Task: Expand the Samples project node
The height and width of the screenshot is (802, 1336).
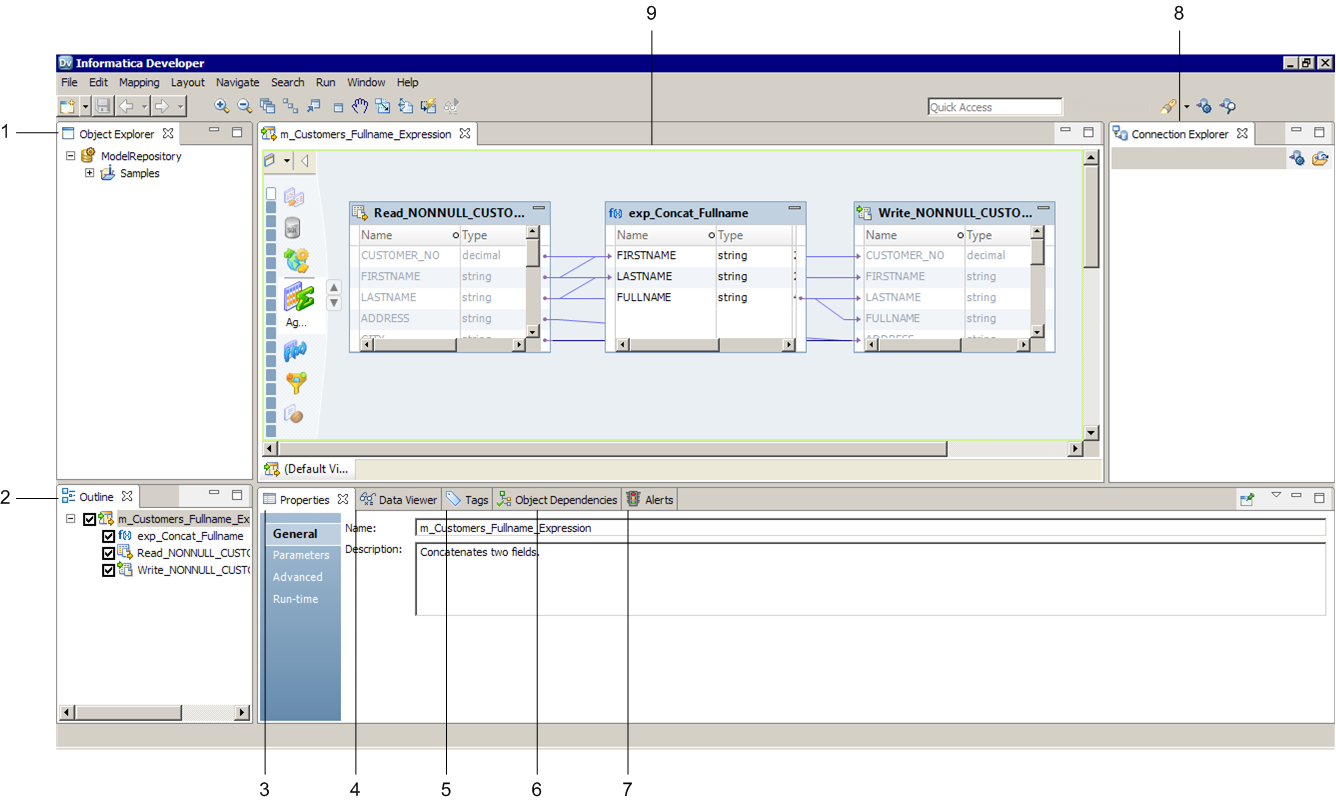Action: pos(90,173)
